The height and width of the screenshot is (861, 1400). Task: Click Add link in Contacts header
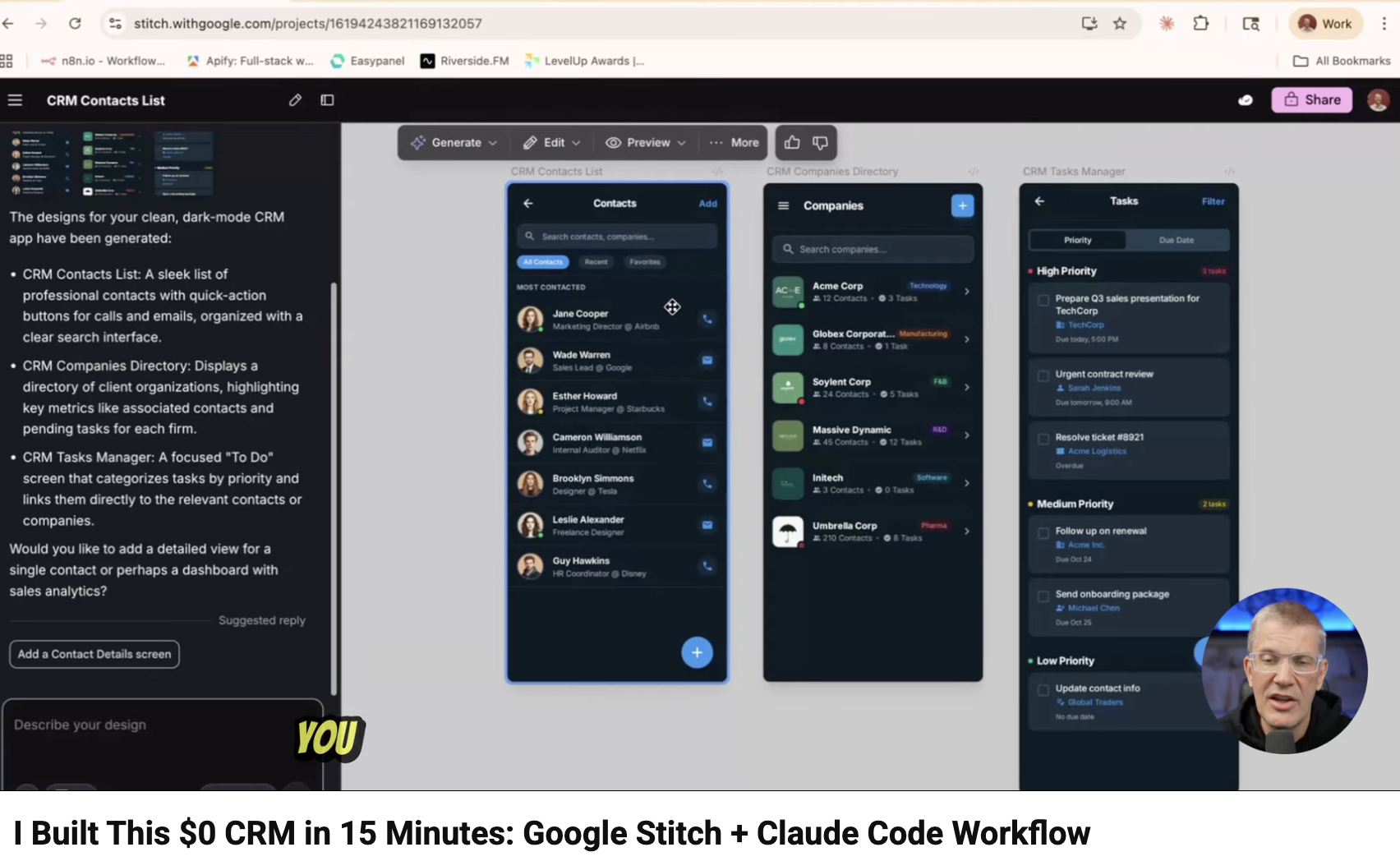[x=707, y=204]
